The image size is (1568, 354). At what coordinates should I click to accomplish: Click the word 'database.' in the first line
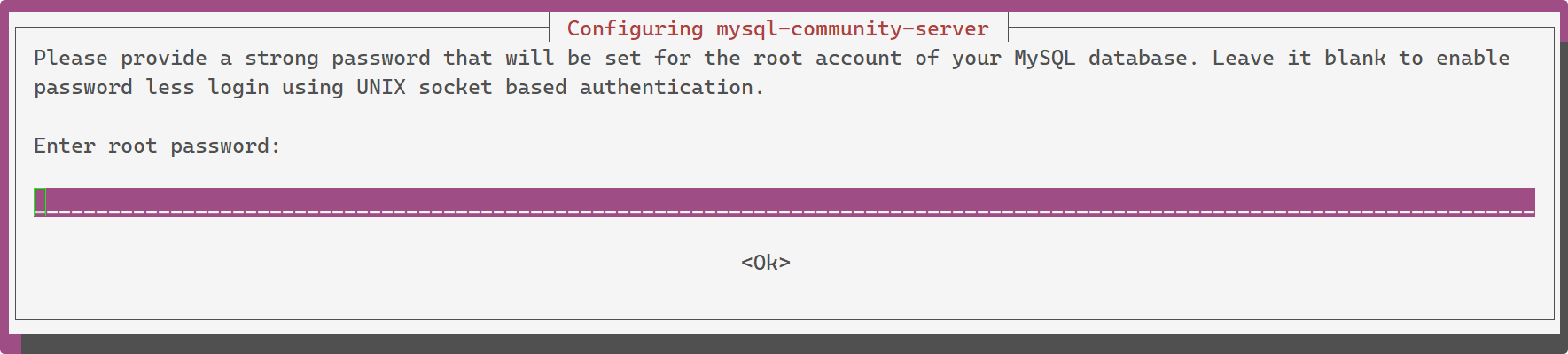pyautogui.click(x=1143, y=59)
